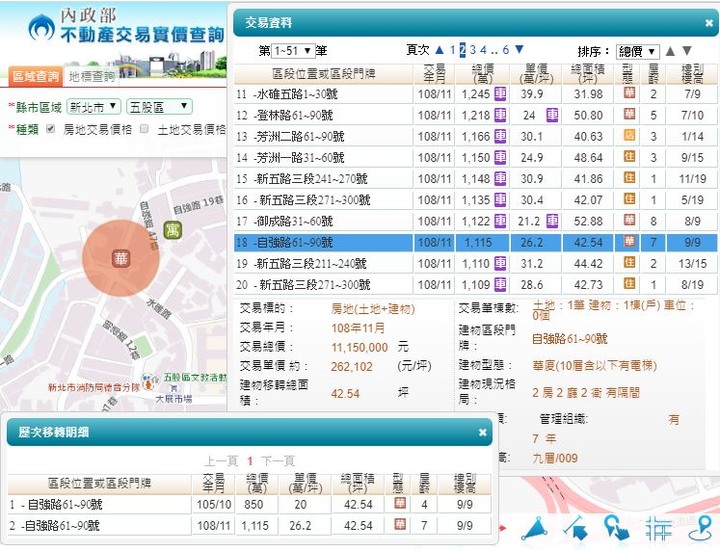Click the price 車 icon in row 12 登林路
Image resolution: width=720 pixels, height=551 pixels.
pos(500,115)
